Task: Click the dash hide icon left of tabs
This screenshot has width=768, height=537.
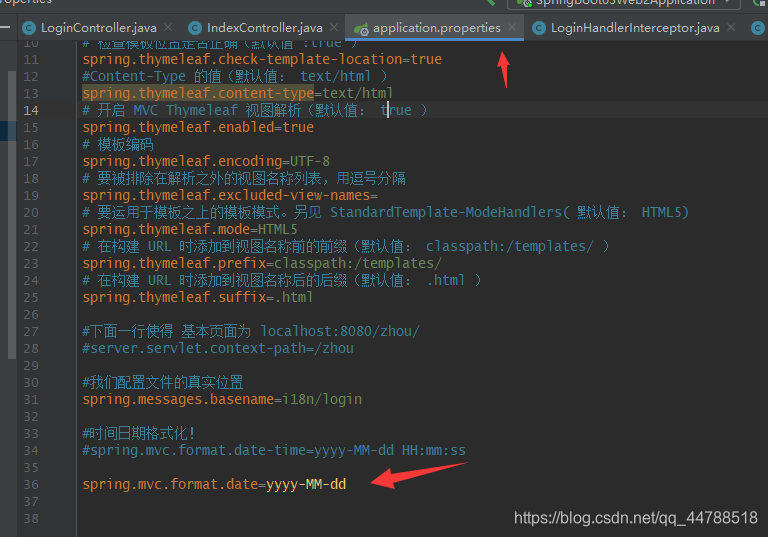Action: pyautogui.click(x=5, y=28)
